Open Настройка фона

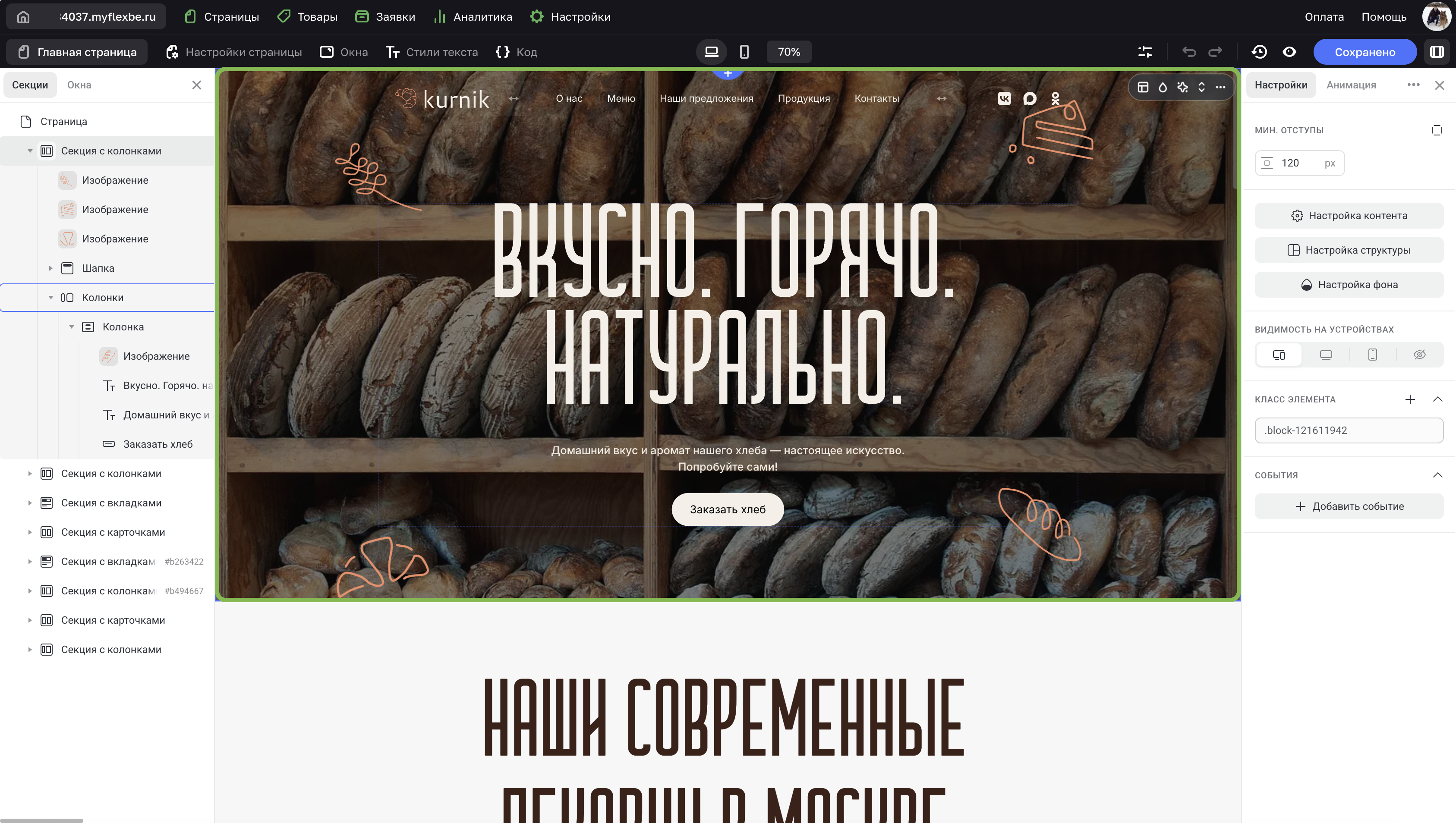(x=1349, y=284)
